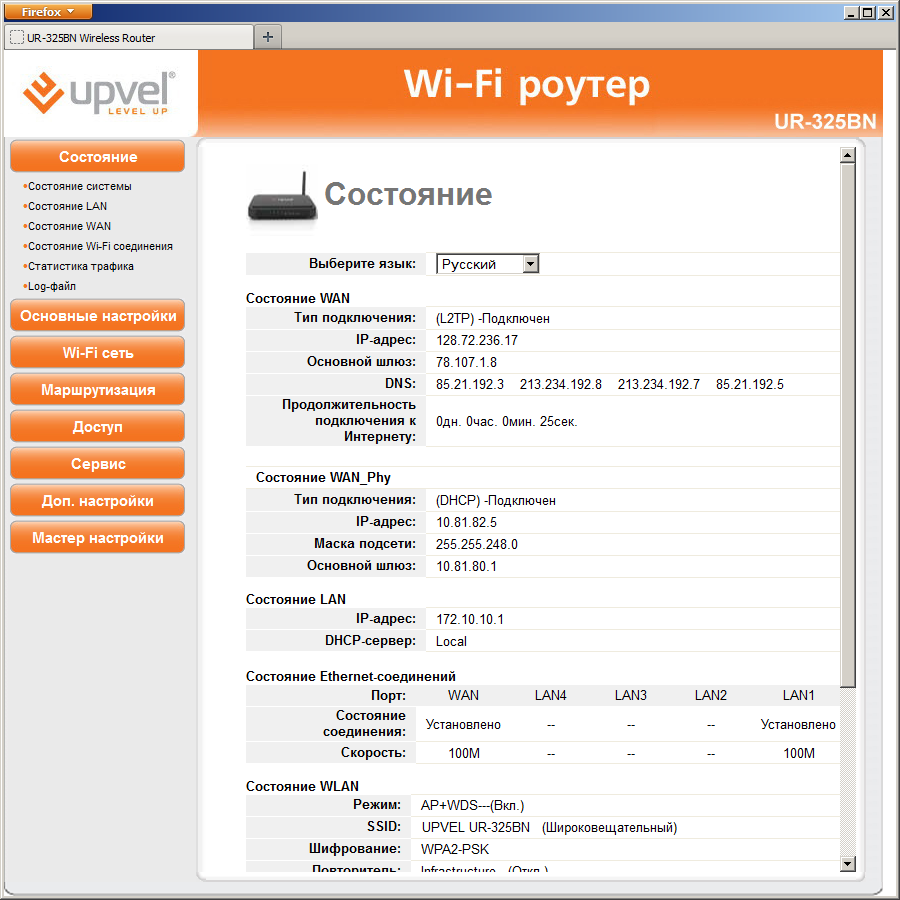The image size is (900, 900).
Task: Click (L2TP) -Подключен connection type
Action: (492, 319)
